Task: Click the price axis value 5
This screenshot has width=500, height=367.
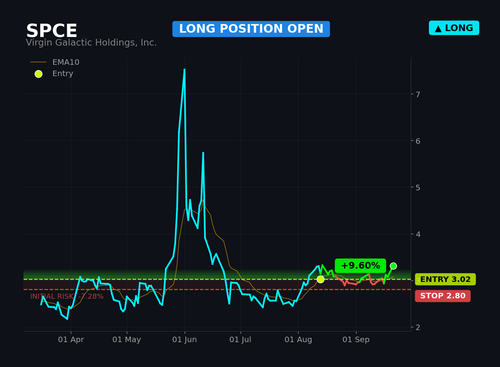Action: point(418,188)
